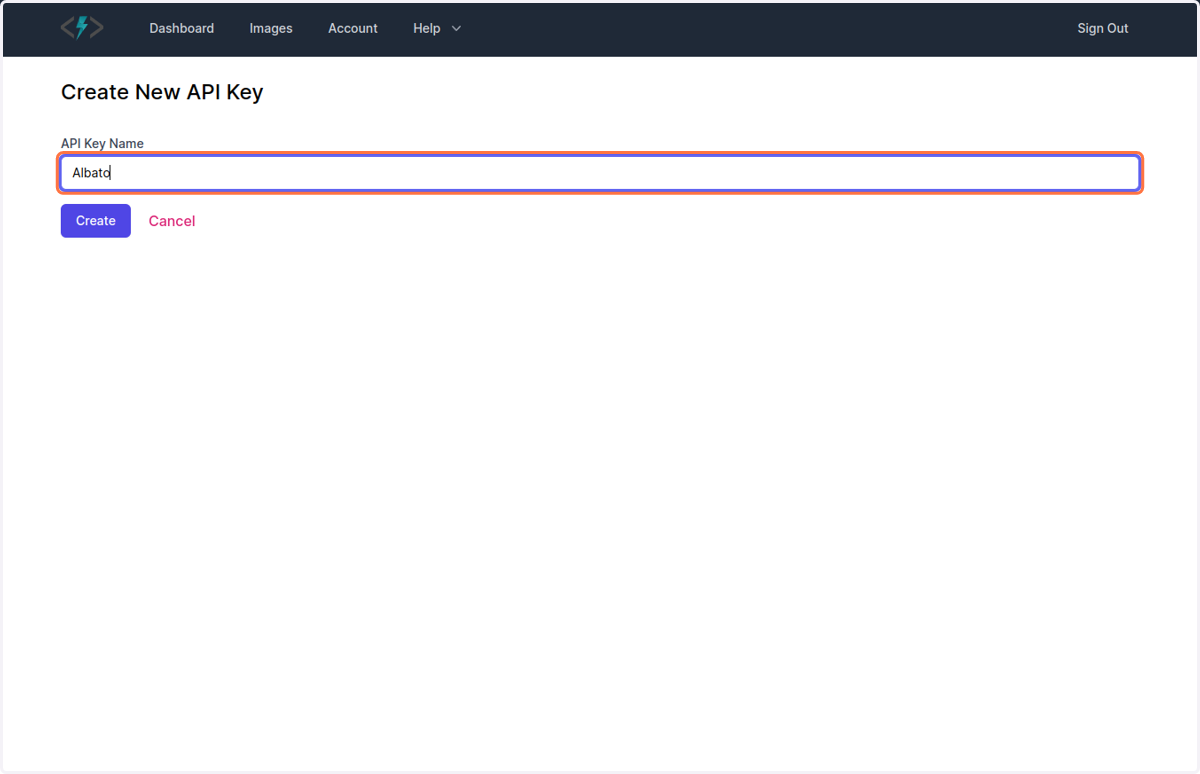Click the Create button
1200x774 pixels.
coord(96,221)
